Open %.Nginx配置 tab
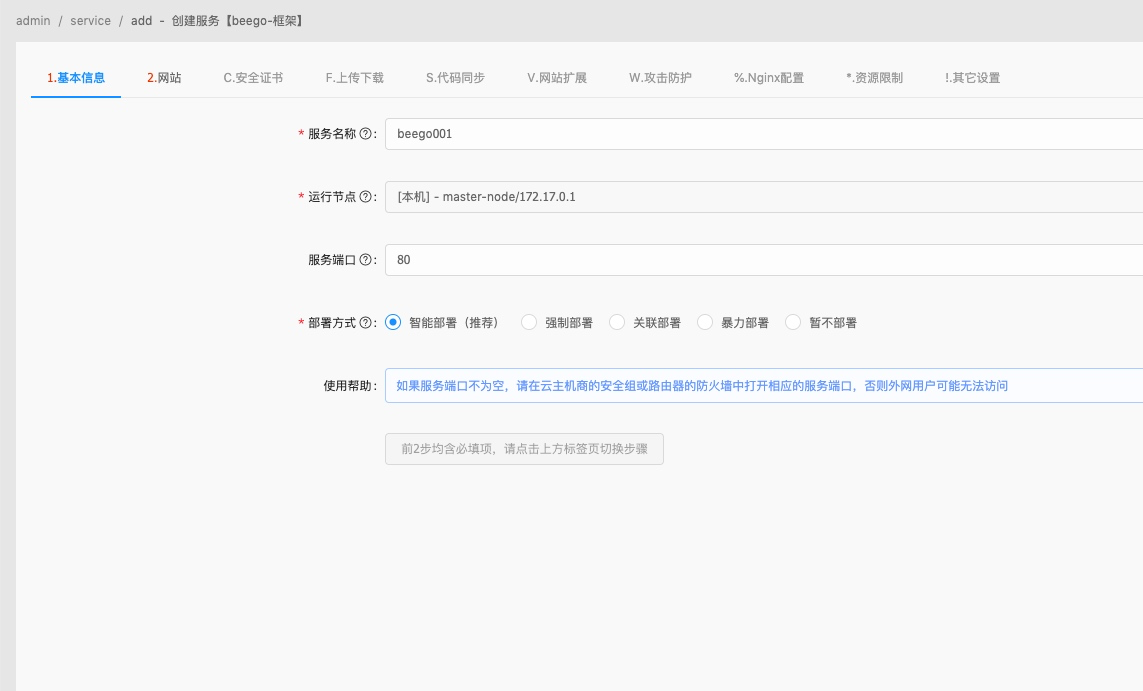 point(769,78)
